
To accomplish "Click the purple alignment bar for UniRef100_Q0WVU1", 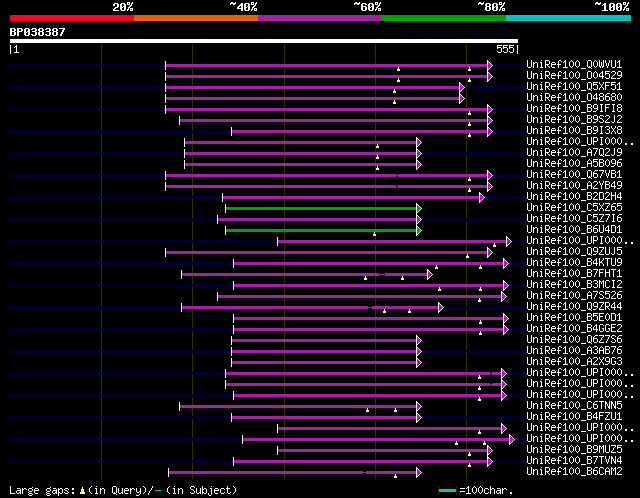I will tap(327, 65).
